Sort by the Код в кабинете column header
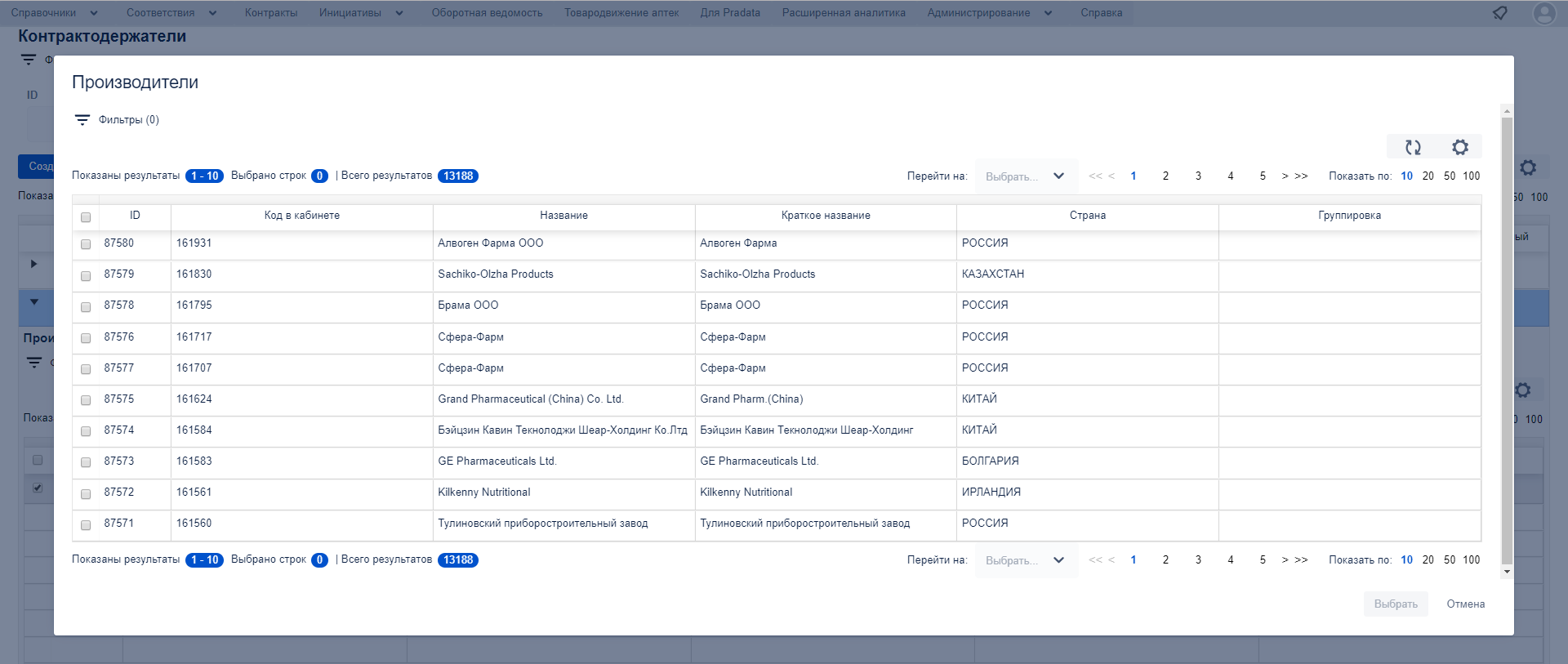Screen dimensions: 1568x664 coord(301,216)
